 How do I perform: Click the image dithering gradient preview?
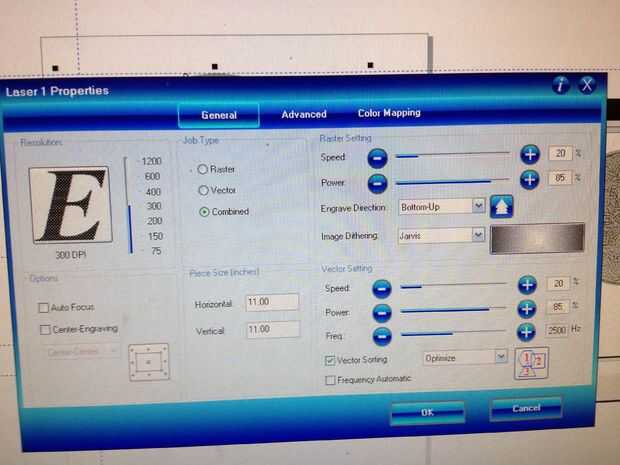(537, 238)
